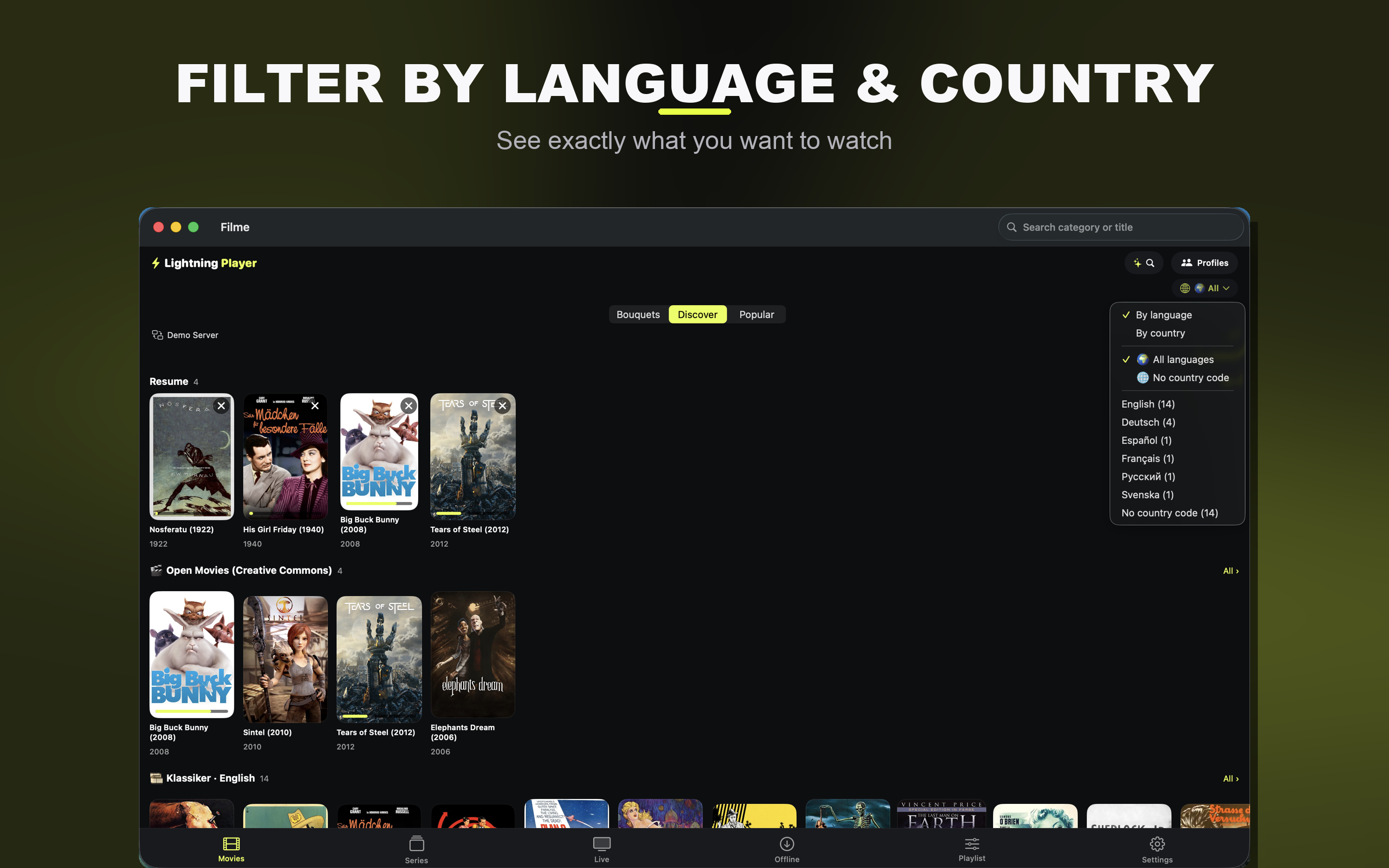Open the Series section icon

pos(417,843)
